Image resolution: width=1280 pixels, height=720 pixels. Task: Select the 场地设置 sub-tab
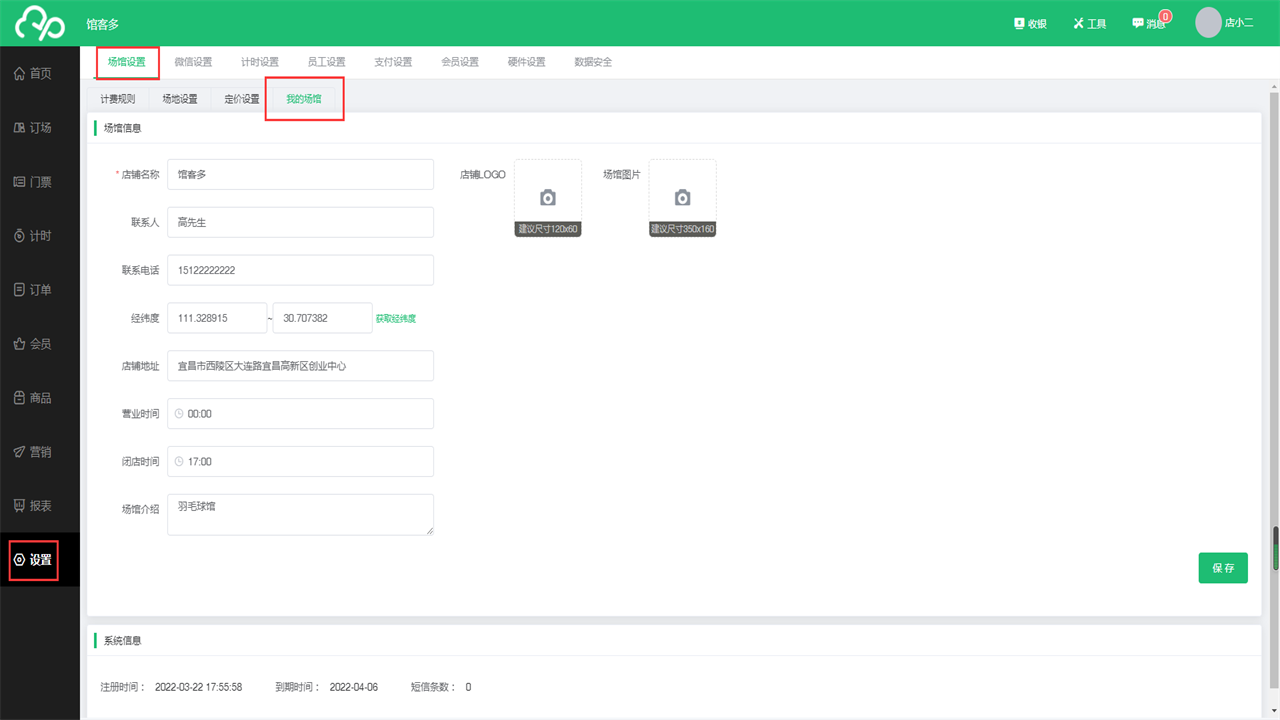[x=180, y=99]
